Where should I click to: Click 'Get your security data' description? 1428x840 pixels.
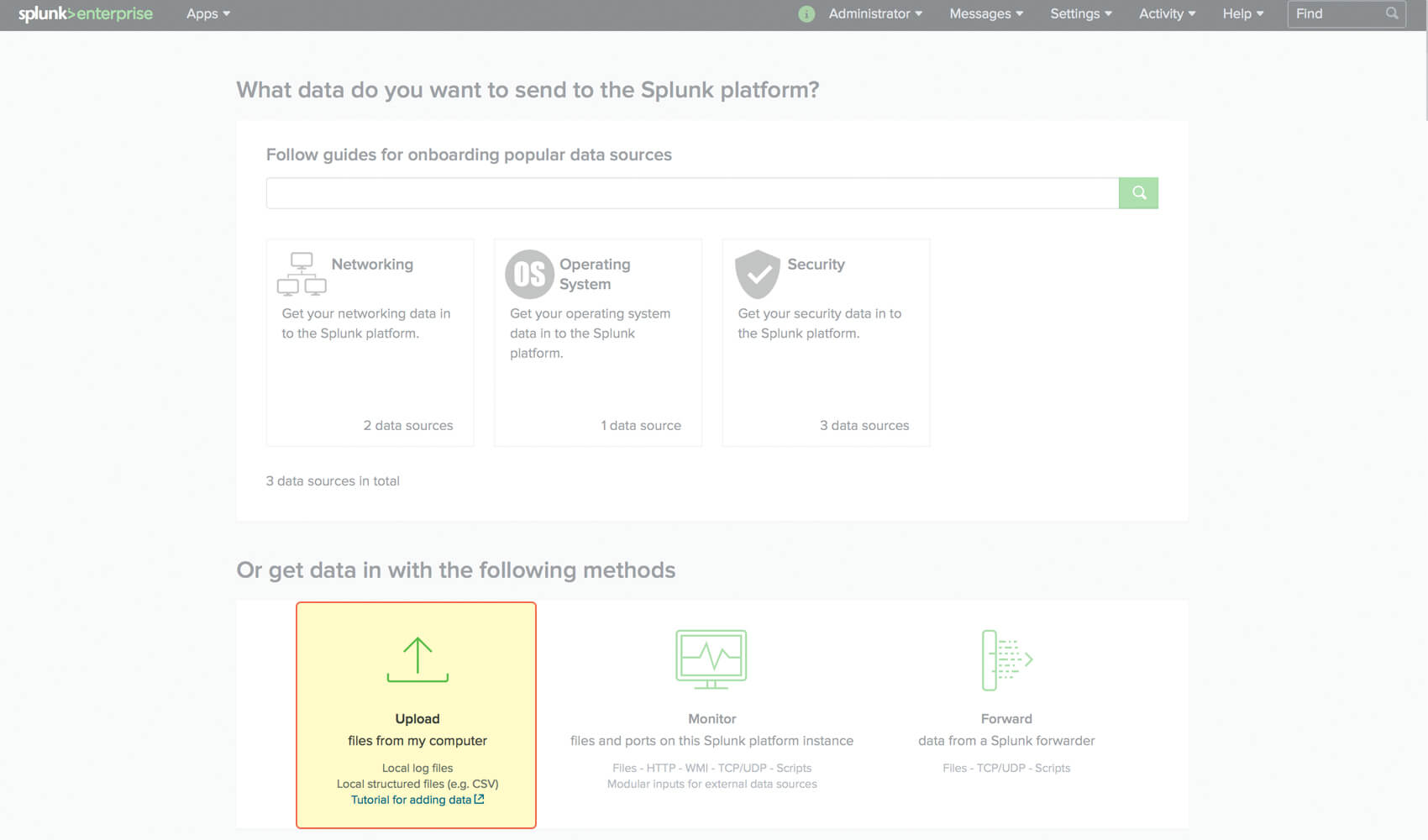click(x=820, y=323)
